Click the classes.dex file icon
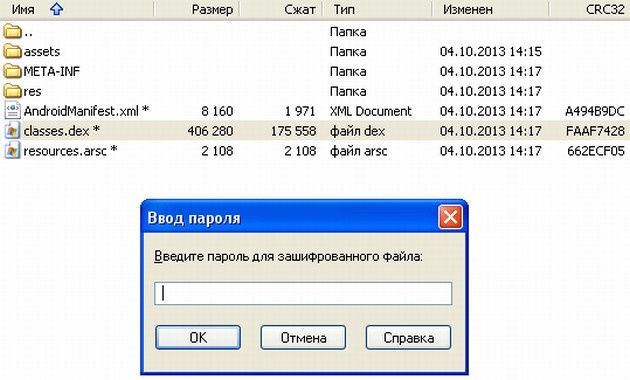This screenshot has width=630, height=380. click(x=12, y=131)
